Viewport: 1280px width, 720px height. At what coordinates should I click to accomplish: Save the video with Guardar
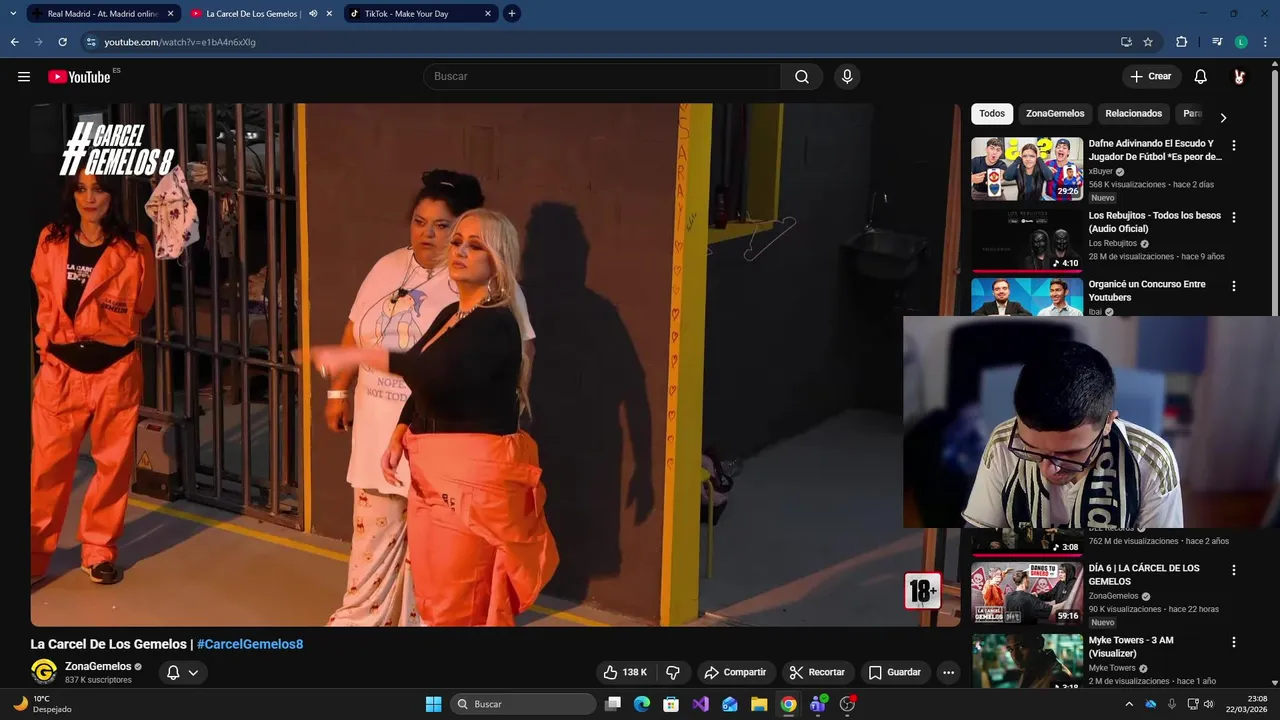coord(895,672)
